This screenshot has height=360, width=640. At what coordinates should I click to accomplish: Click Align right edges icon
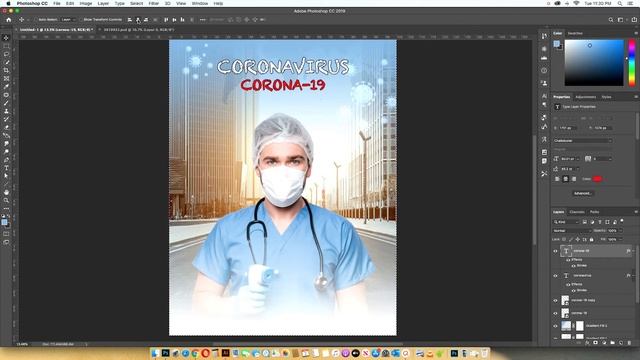[146, 20]
